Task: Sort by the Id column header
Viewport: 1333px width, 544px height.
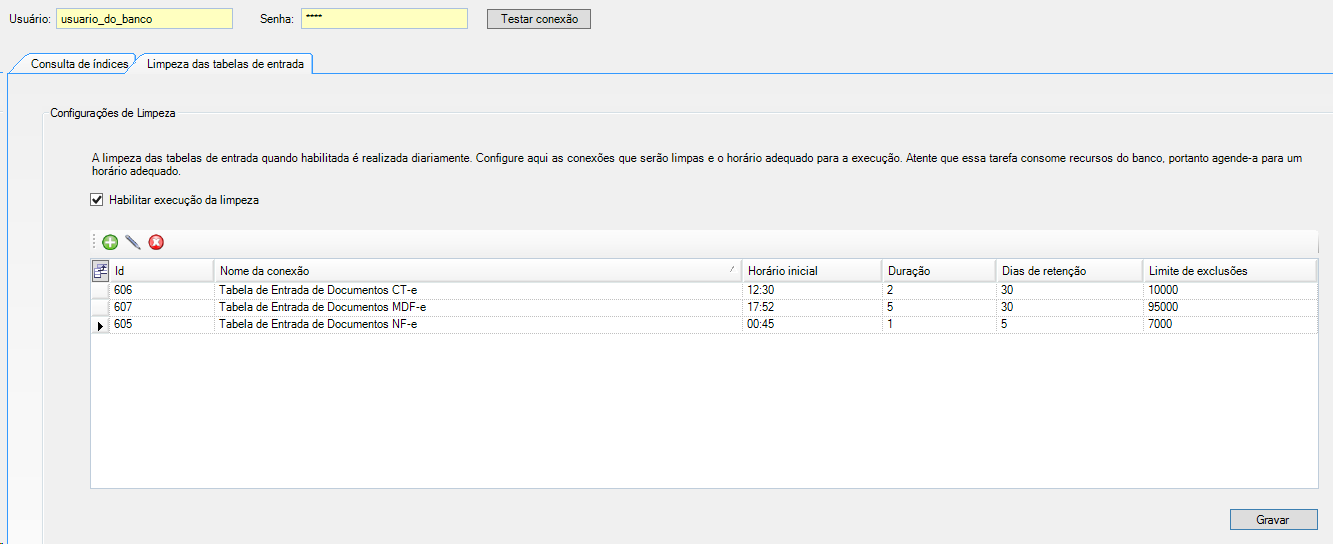Action: point(160,271)
